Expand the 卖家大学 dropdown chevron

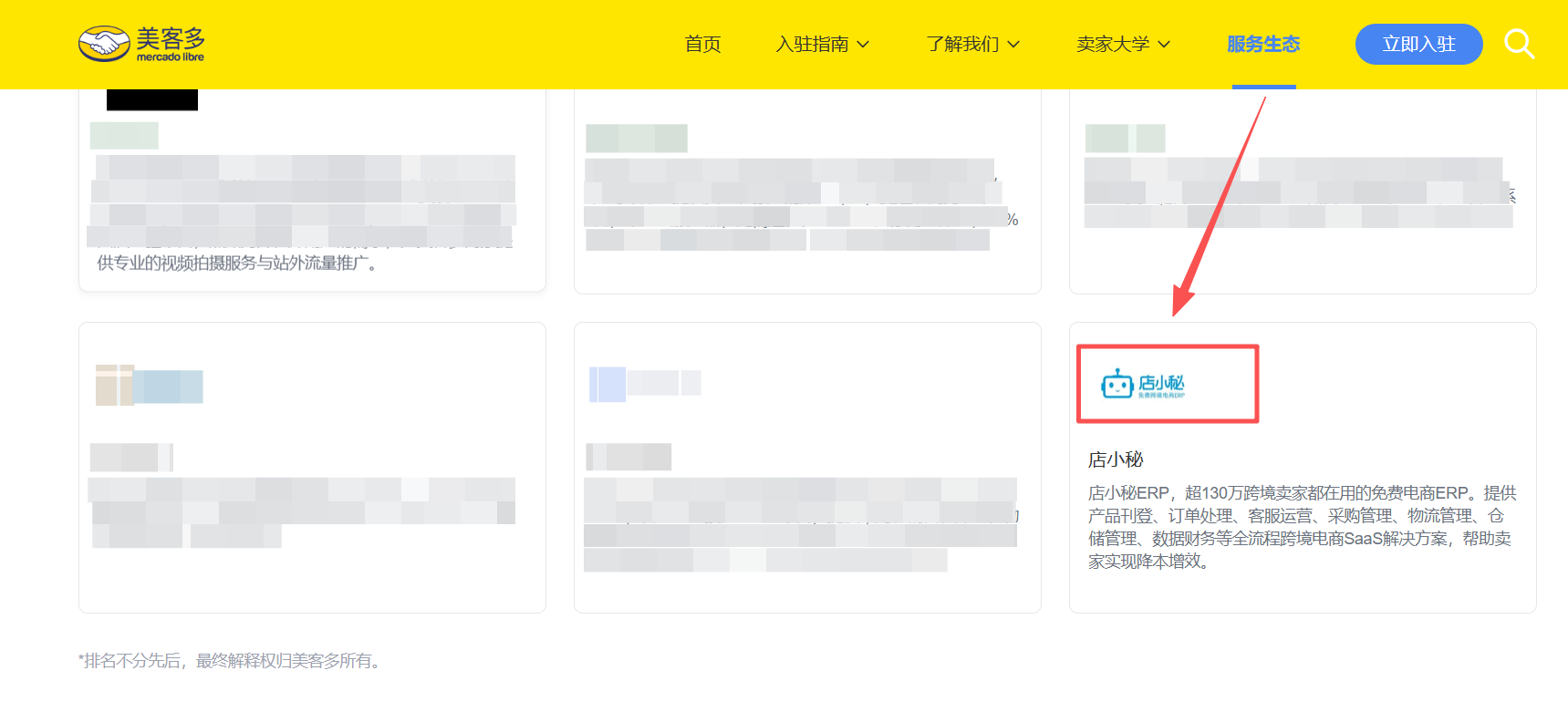coord(1164,44)
